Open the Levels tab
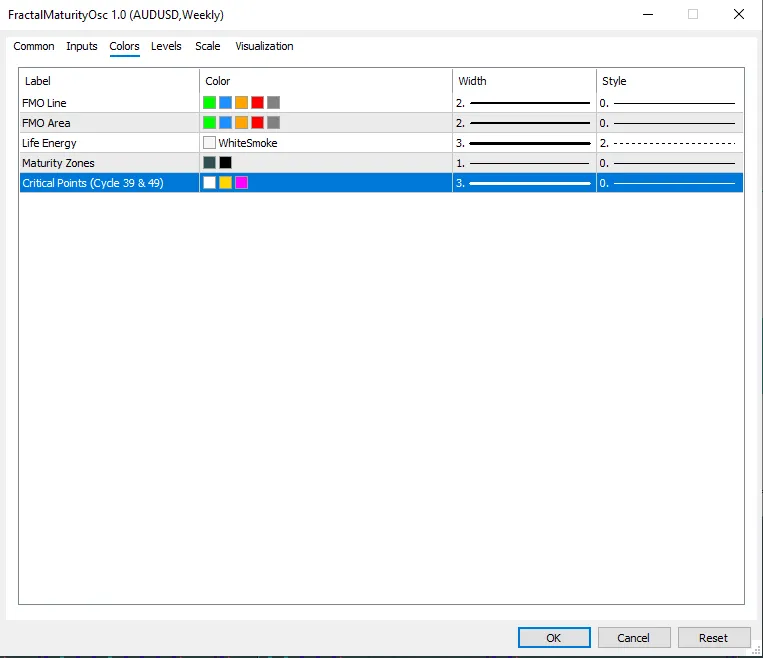 pyautogui.click(x=166, y=46)
